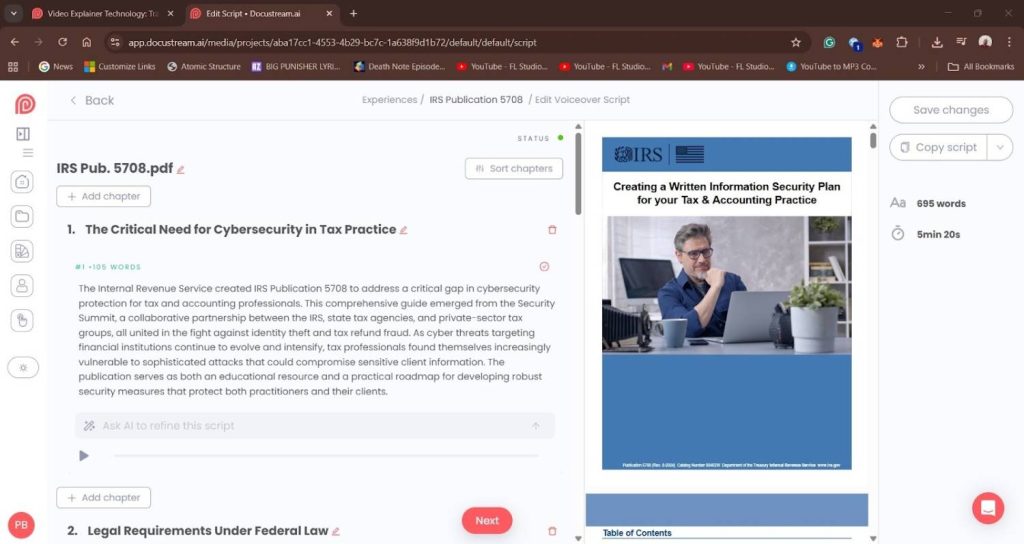Image resolution: width=1024 pixels, height=544 pixels.
Task: Open Chrome three-dot menu
Action: pos(1009,42)
